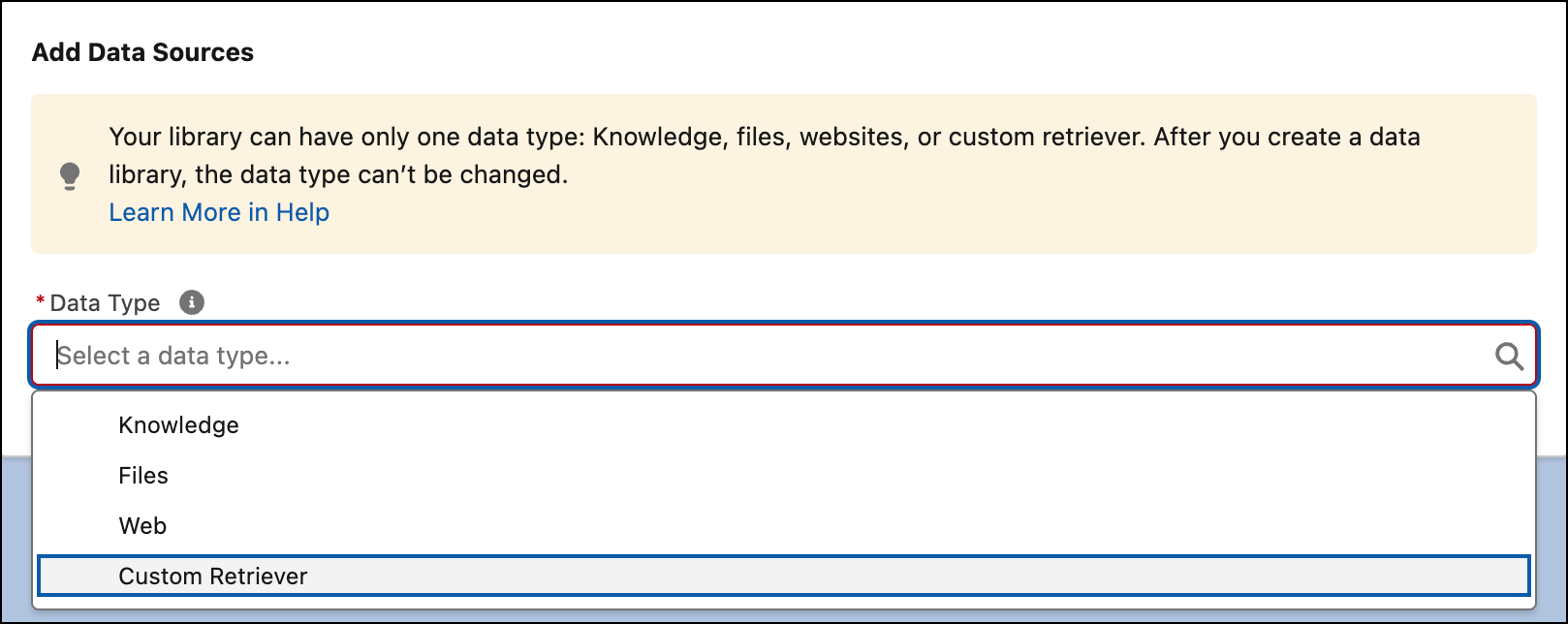Click the magnifier search icon
The width and height of the screenshot is (1568, 624).
(x=1509, y=357)
